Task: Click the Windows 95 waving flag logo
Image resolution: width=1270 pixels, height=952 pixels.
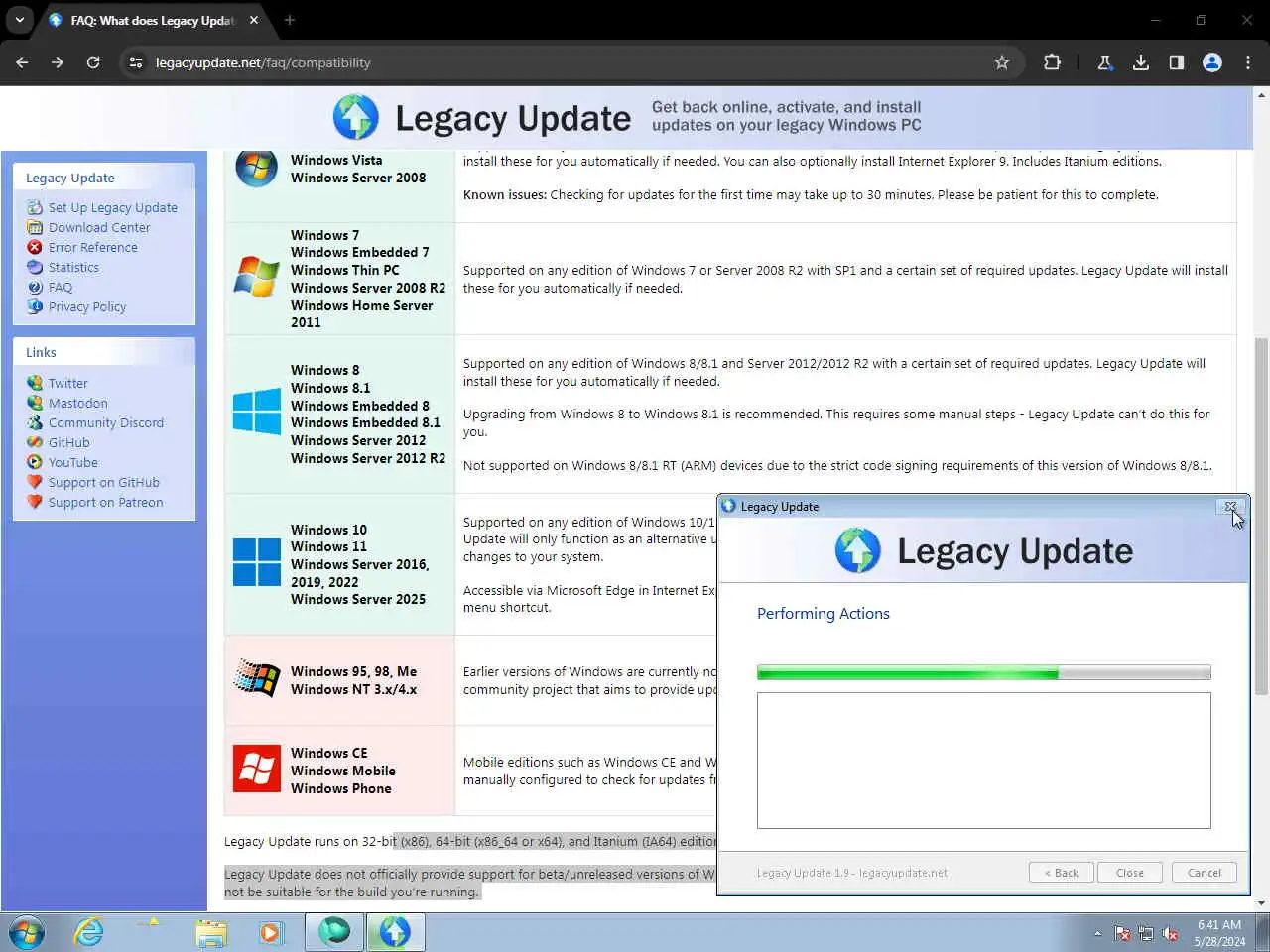Action: click(x=256, y=679)
